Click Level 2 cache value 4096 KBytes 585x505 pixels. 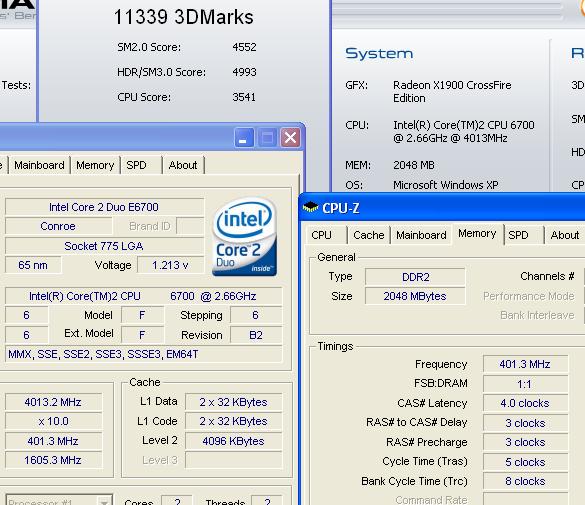click(x=234, y=442)
